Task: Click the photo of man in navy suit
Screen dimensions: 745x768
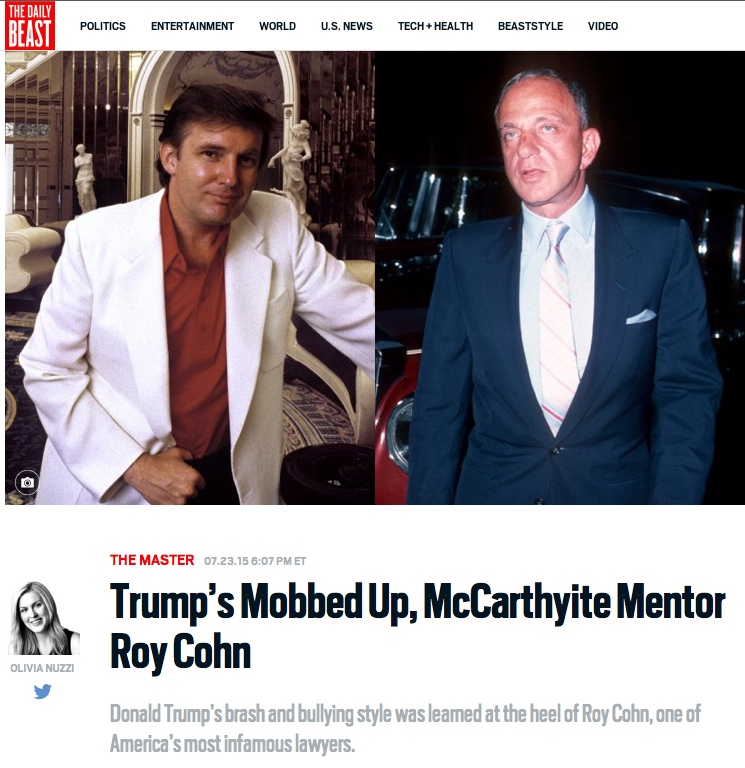Action: [560, 278]
